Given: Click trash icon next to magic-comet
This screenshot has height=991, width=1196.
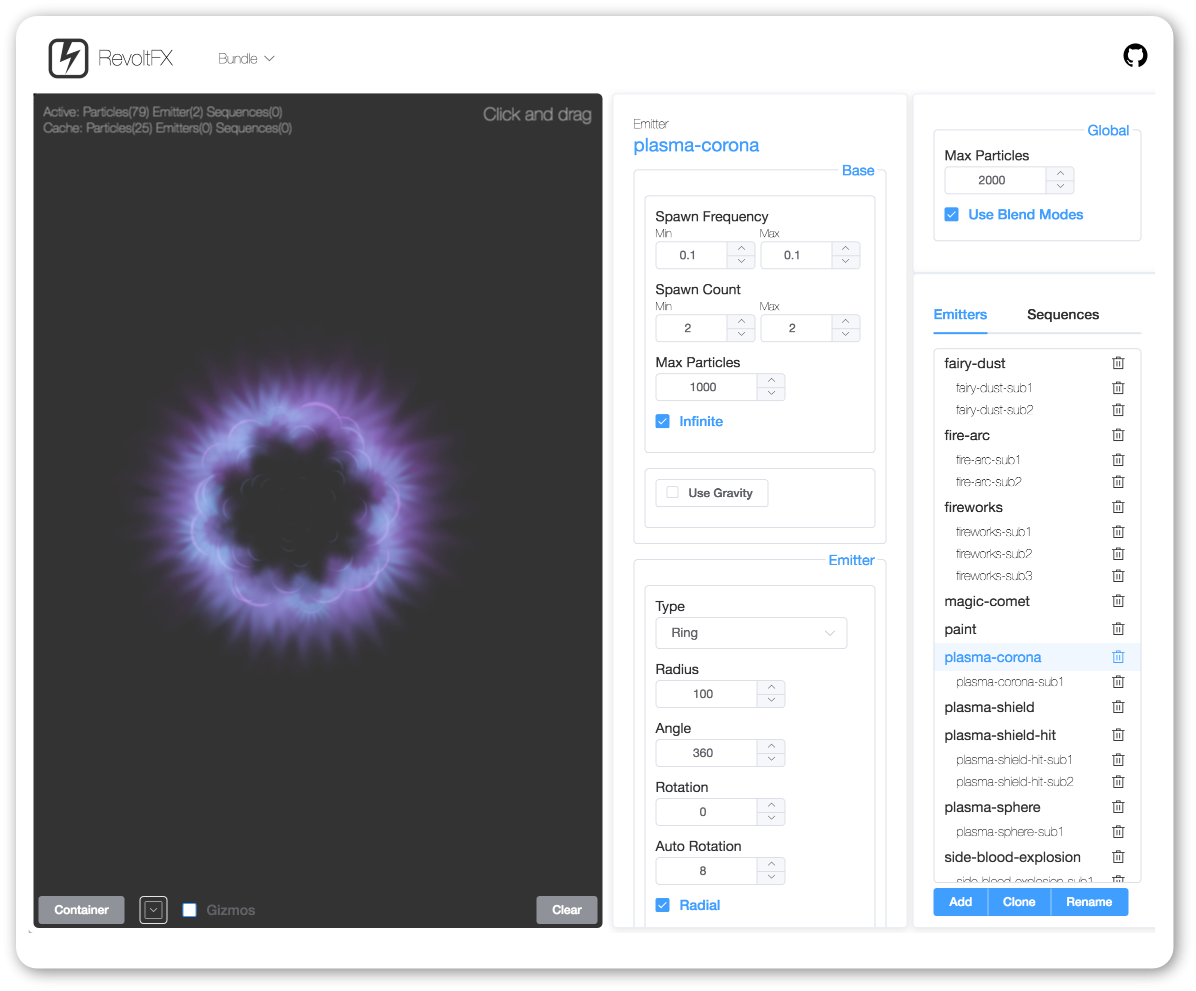Looking at the screenshot, I should pos(1118,601).
